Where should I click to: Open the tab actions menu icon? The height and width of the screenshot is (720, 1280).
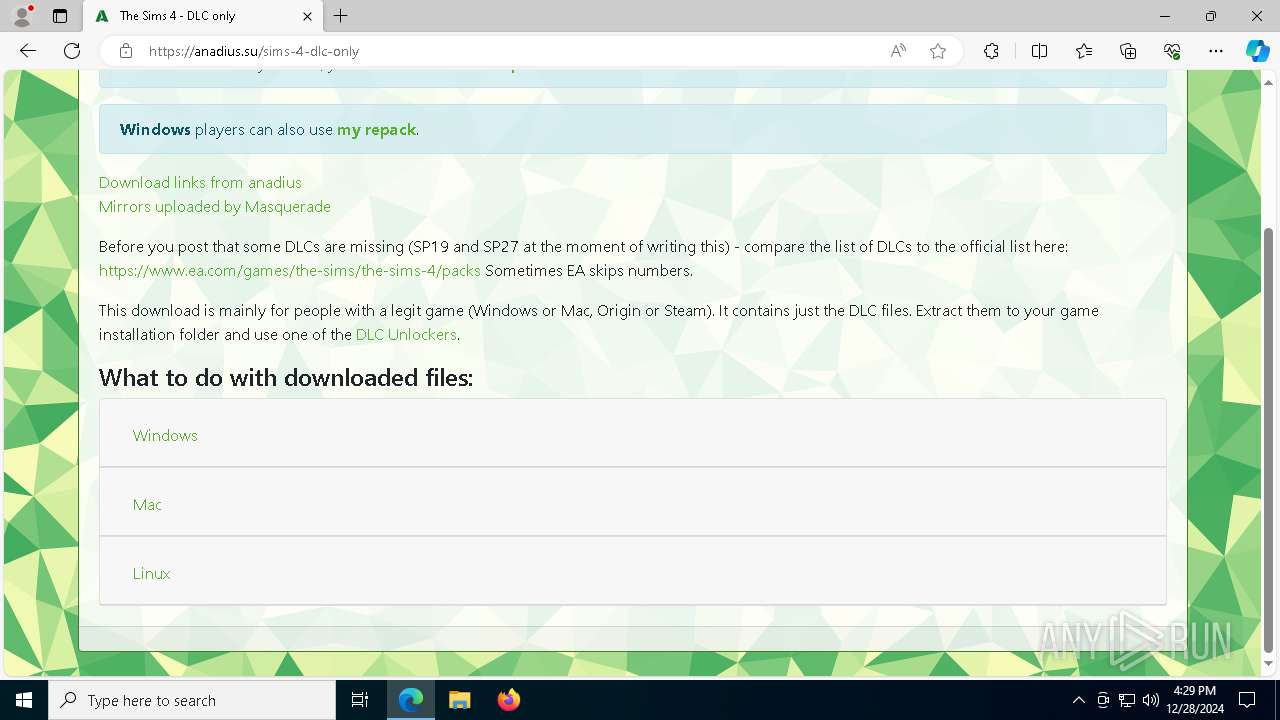pos(60,16)
